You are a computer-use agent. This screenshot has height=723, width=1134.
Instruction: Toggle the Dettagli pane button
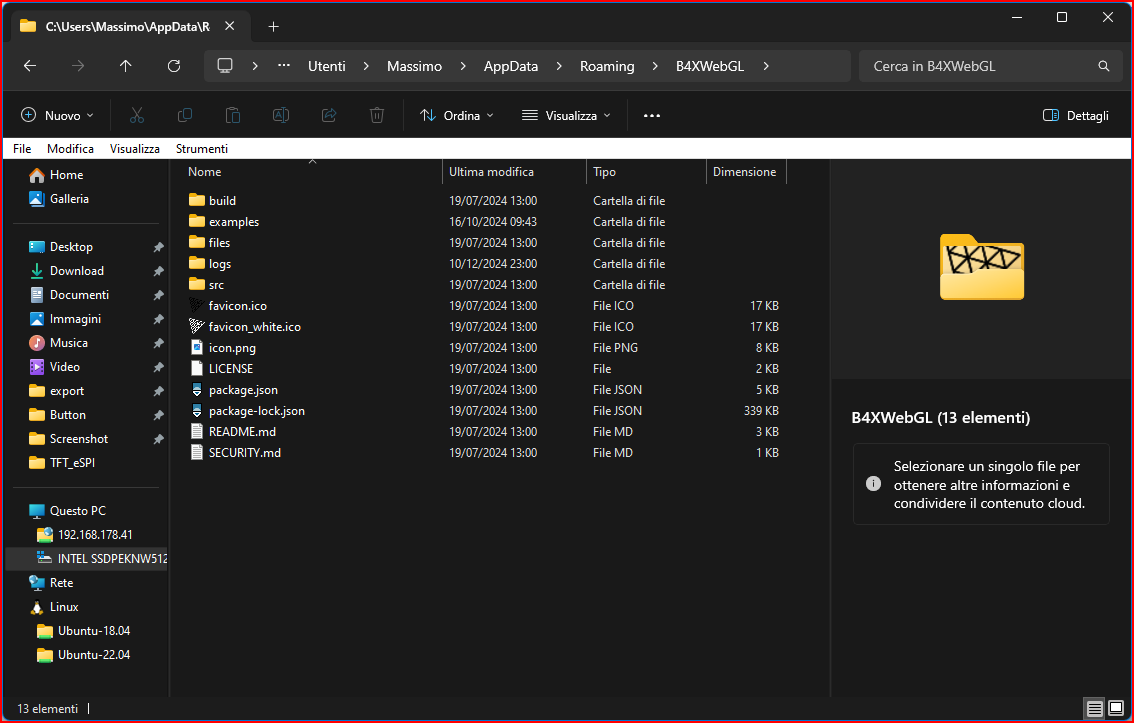tap(1076, 115)
